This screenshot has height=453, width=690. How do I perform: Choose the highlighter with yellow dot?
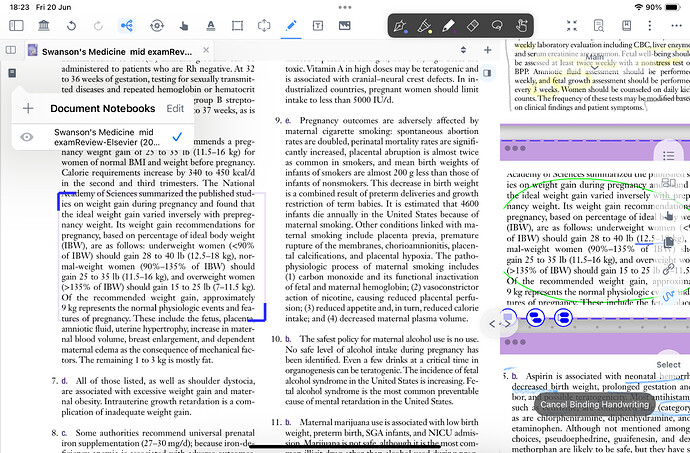pos(424,26)
